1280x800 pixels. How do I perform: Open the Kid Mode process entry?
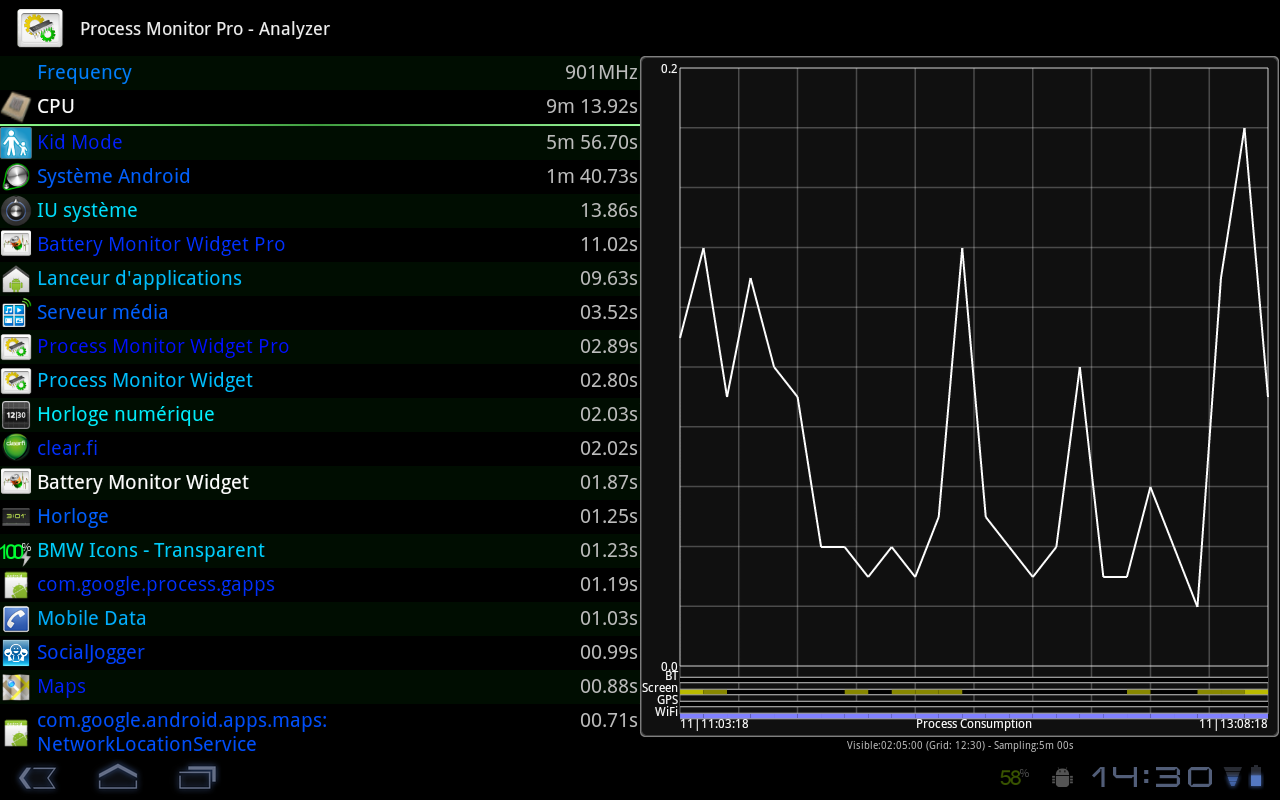coord(320,142)
